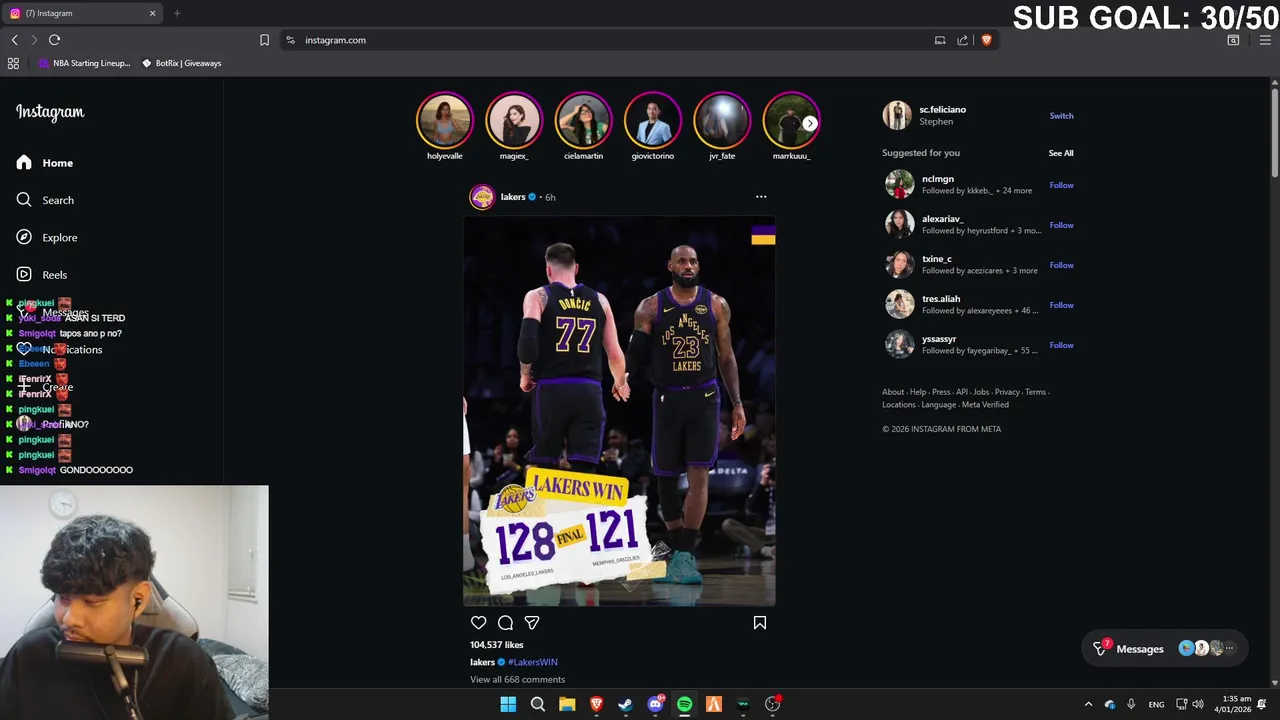The width and height of the screenshot is (1280, 720).
Task: Open Explore in the Instagram sidebar
Action: tap(47, 237)
